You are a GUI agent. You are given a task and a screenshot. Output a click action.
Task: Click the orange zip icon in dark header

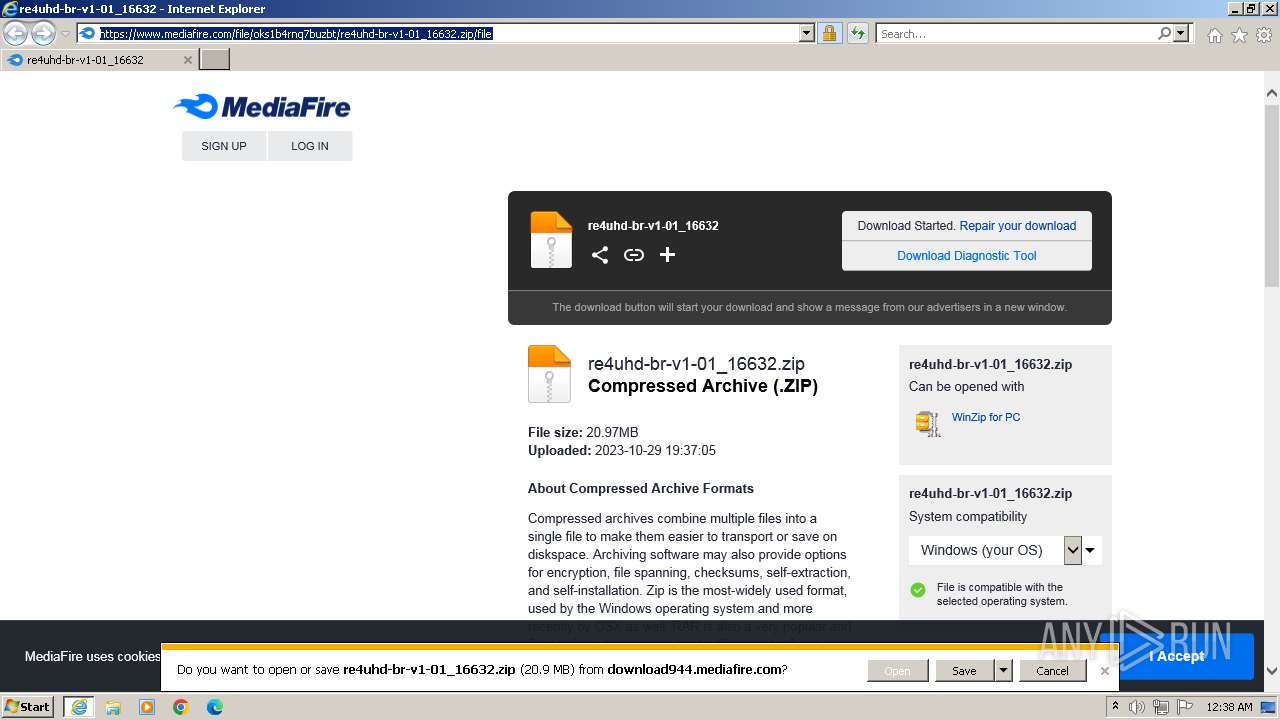[551, 240]
